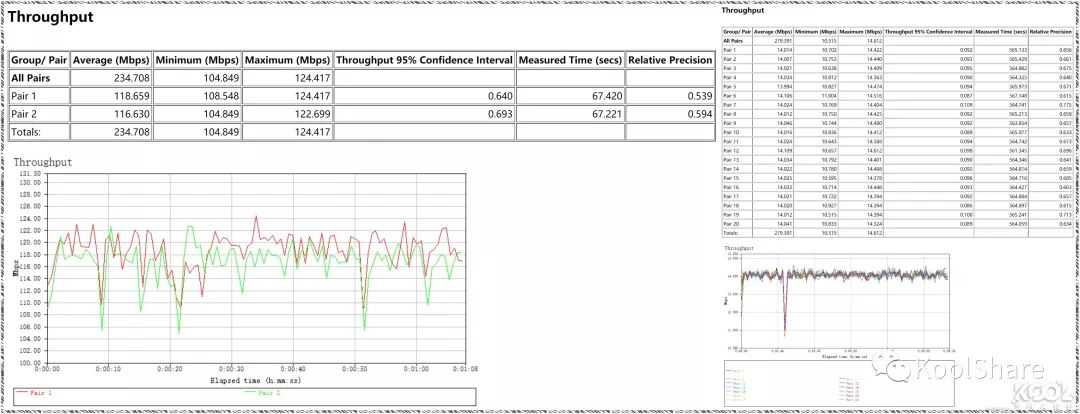Screen dimensions: 1080x414
Task: Click the "Minimum (Mbps)" header in the large left table
Action: (x=197, y=60)
